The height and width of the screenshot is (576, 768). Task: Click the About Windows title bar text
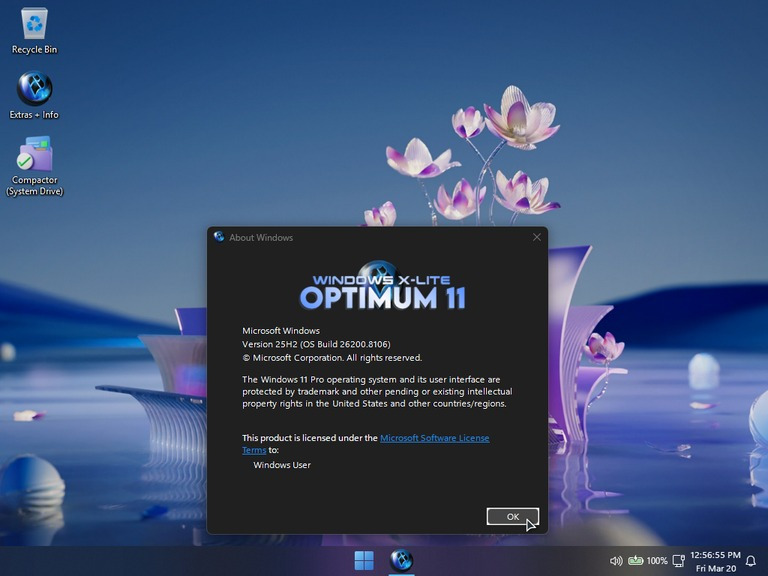[x=261, y=238]
